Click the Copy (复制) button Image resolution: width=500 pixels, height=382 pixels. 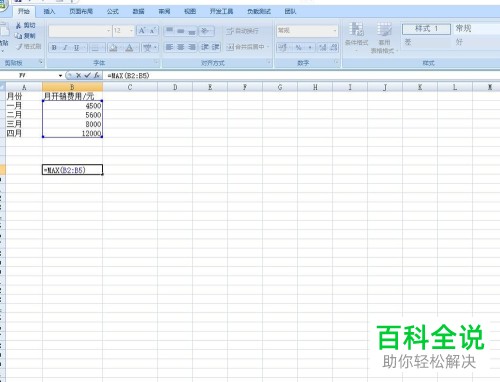[x=25, y=36]
